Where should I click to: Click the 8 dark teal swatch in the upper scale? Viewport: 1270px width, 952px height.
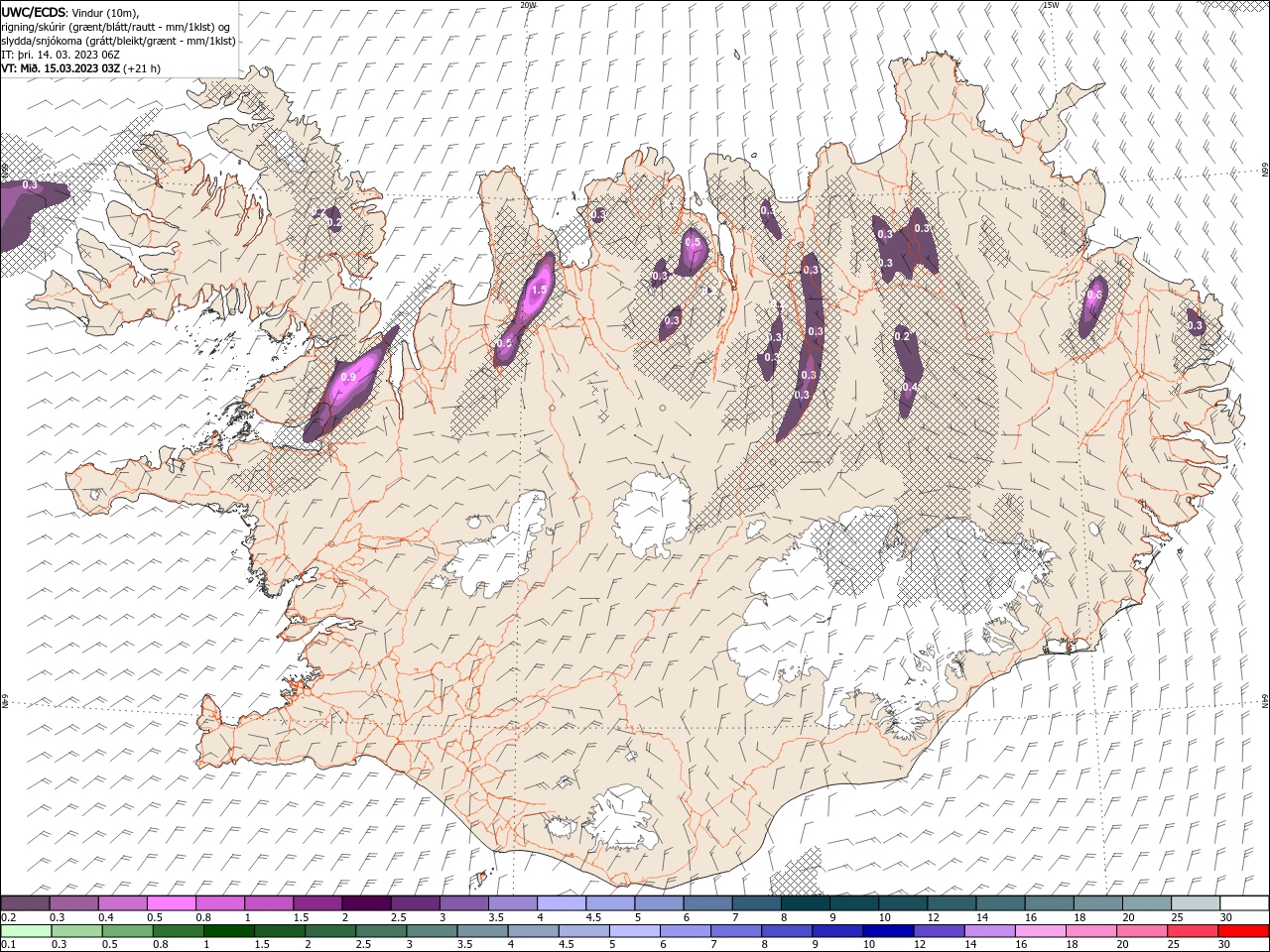coord(806,903)
